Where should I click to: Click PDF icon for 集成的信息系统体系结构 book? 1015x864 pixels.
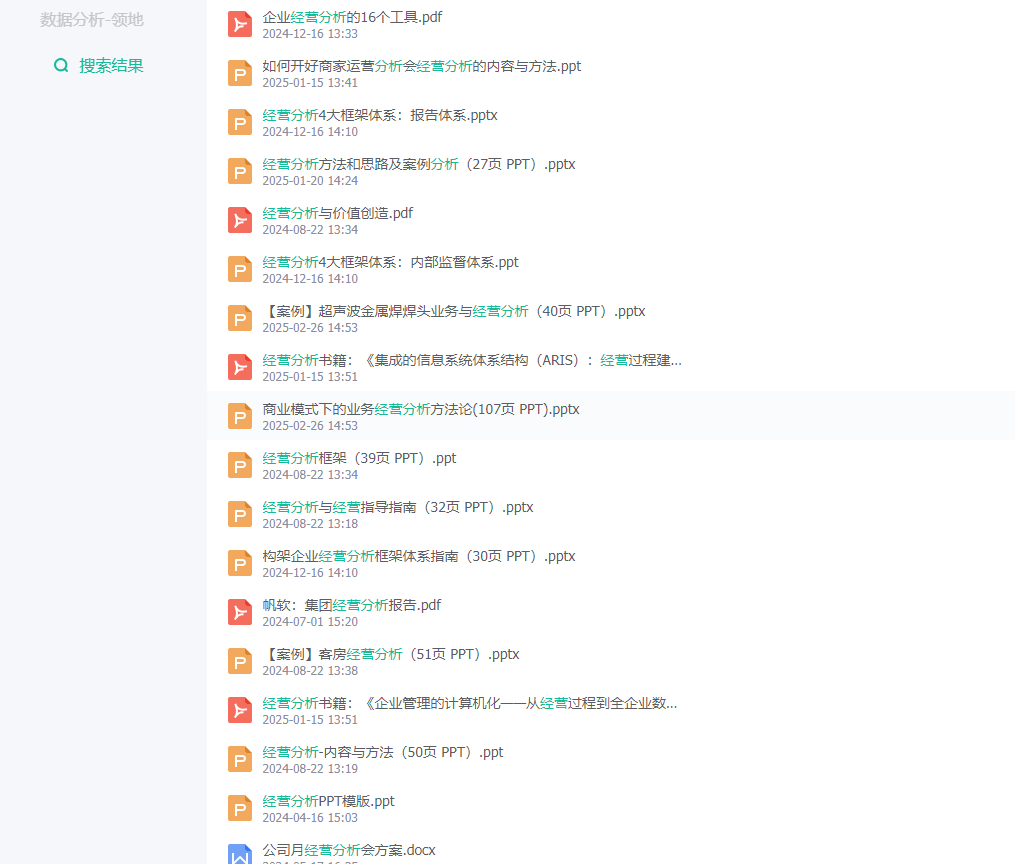tap(240, 367)
